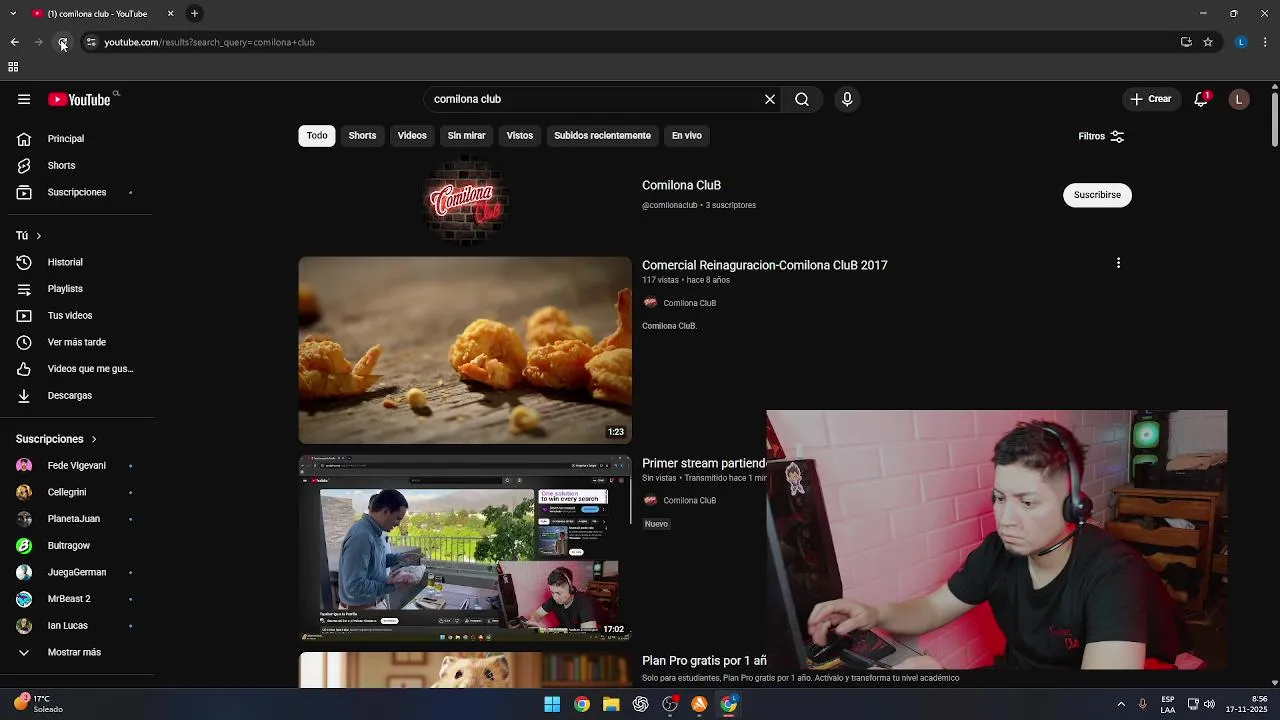Open Chrome apps grid in bookmarks bar
The image size is (1280, 720).
click(13, 67)
